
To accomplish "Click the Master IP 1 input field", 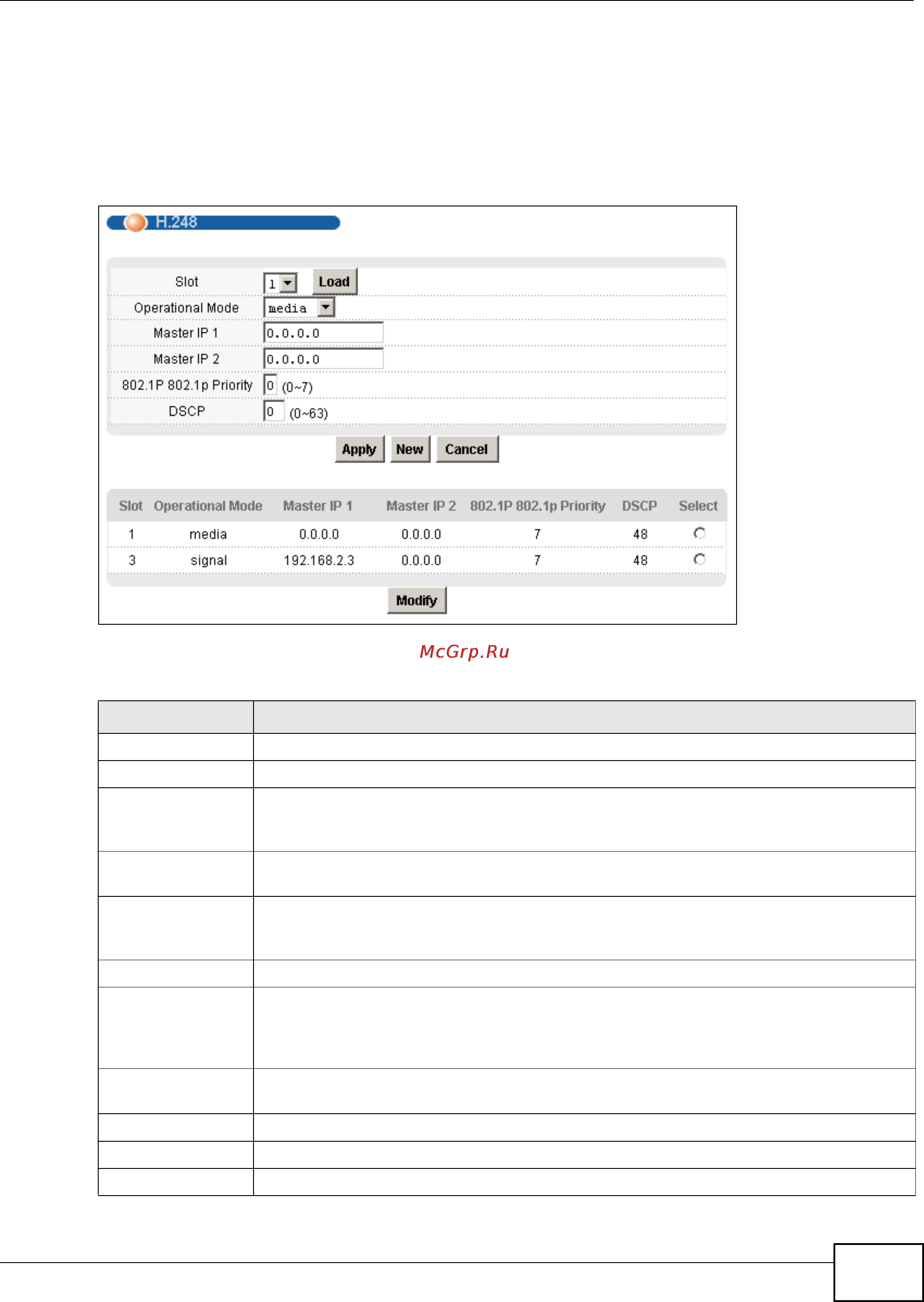I will pyautogui.click(x=323, y=333).
